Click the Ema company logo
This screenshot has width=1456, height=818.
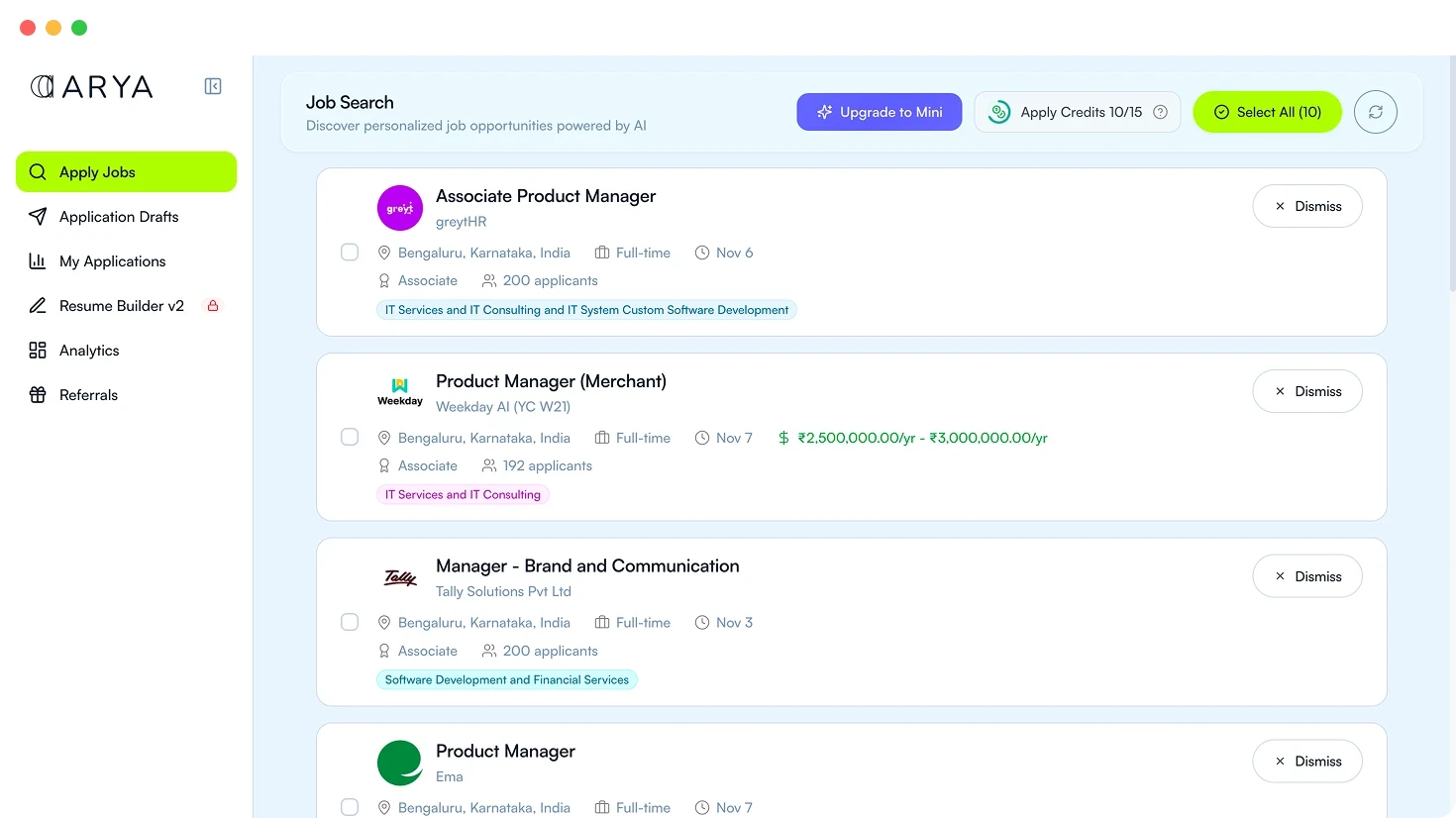tap(400, 764)
